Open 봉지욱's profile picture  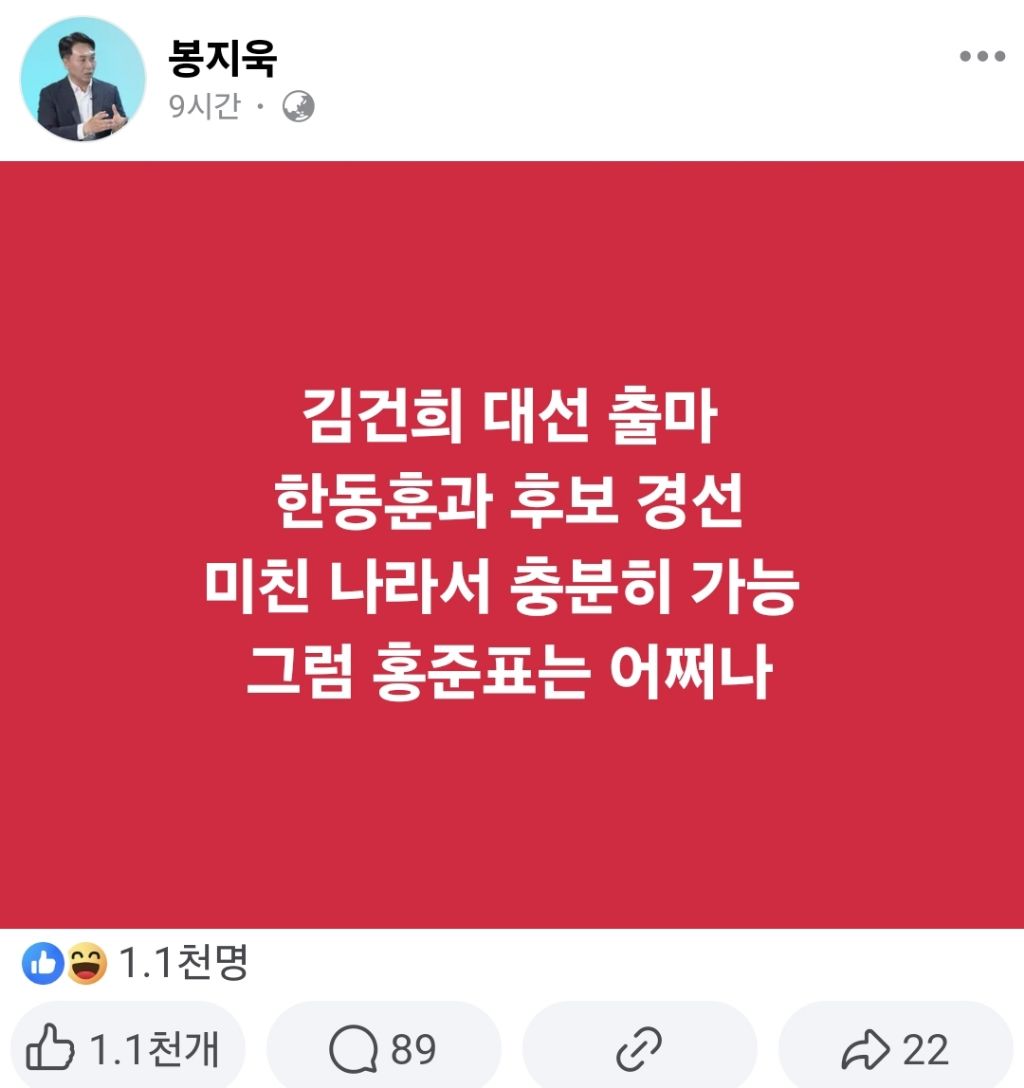[83, 78]
